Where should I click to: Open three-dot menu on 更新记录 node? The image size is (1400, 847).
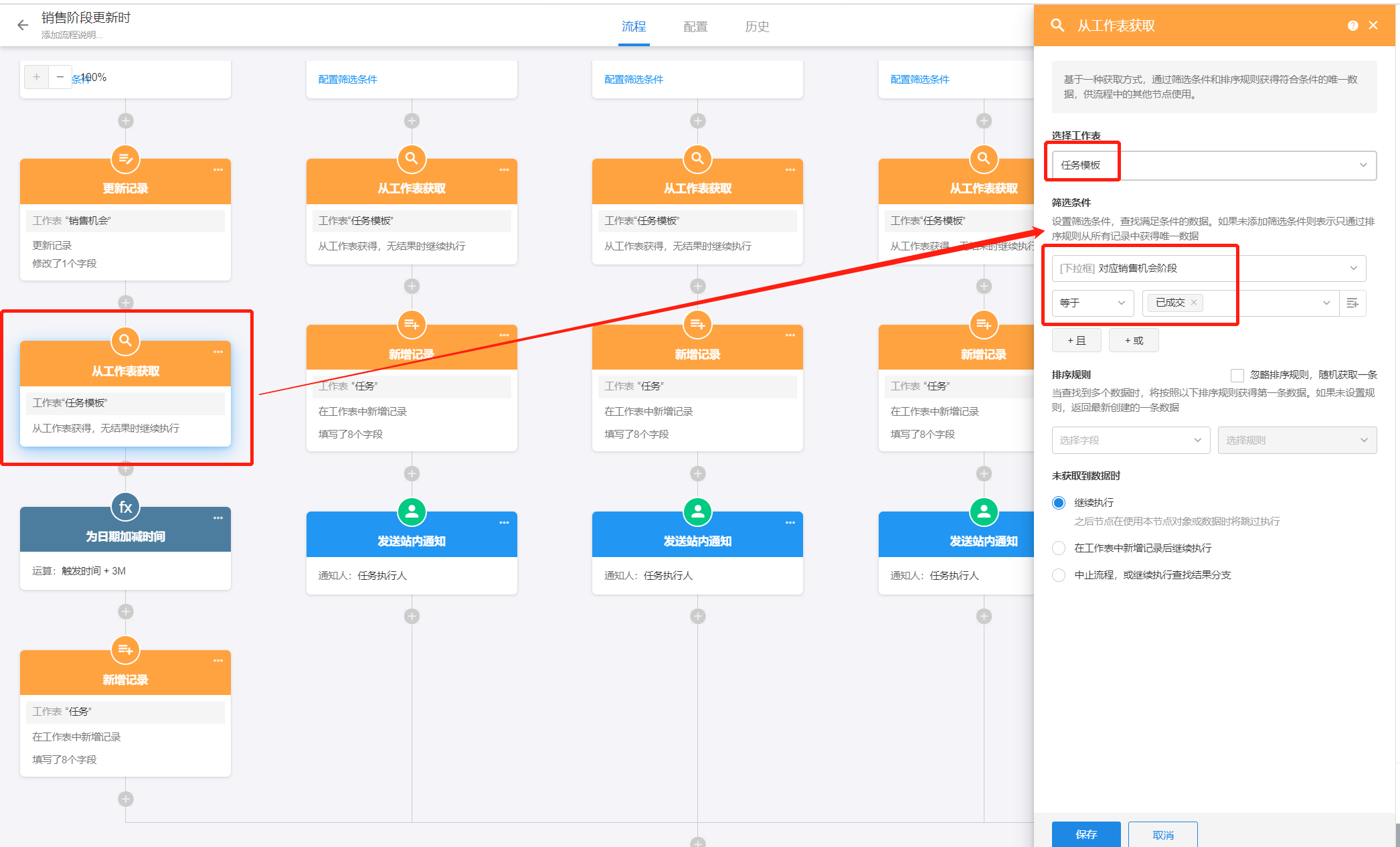[218, 170]
